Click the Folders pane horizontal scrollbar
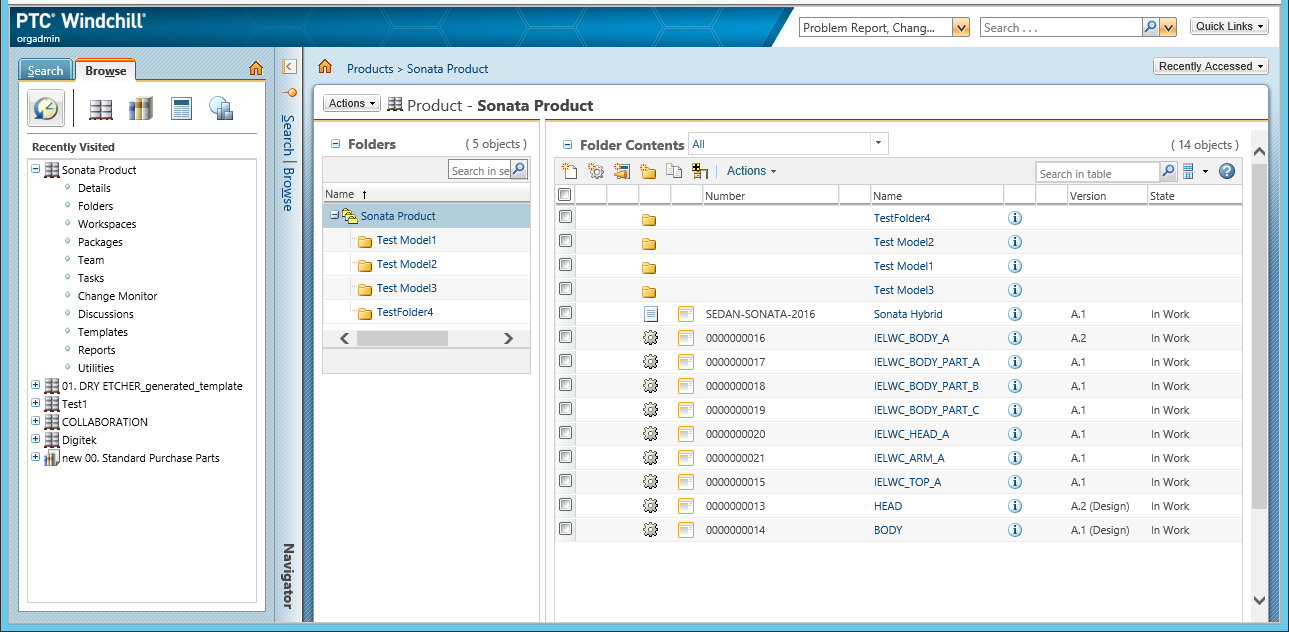The image size is (1289, 632). tap(426, 339)
